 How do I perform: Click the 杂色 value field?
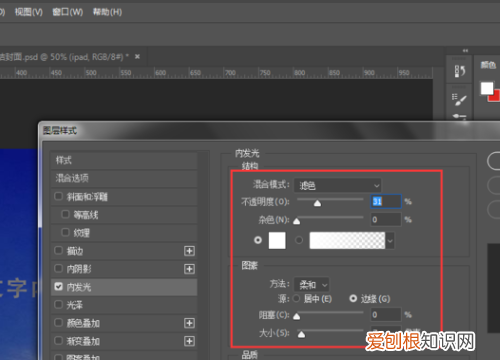[x=386, y=220]
